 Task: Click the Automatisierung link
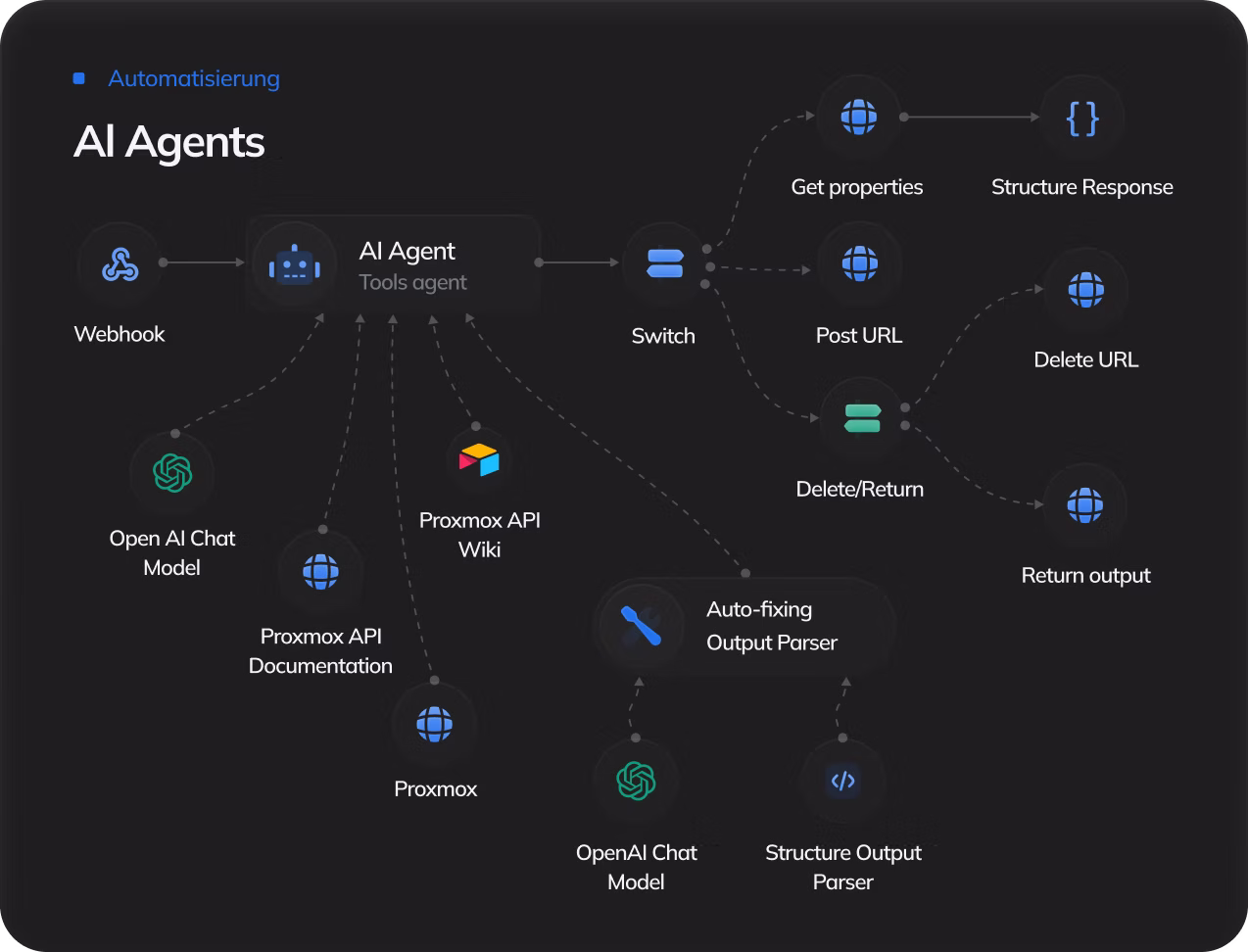tap(194, 78)
